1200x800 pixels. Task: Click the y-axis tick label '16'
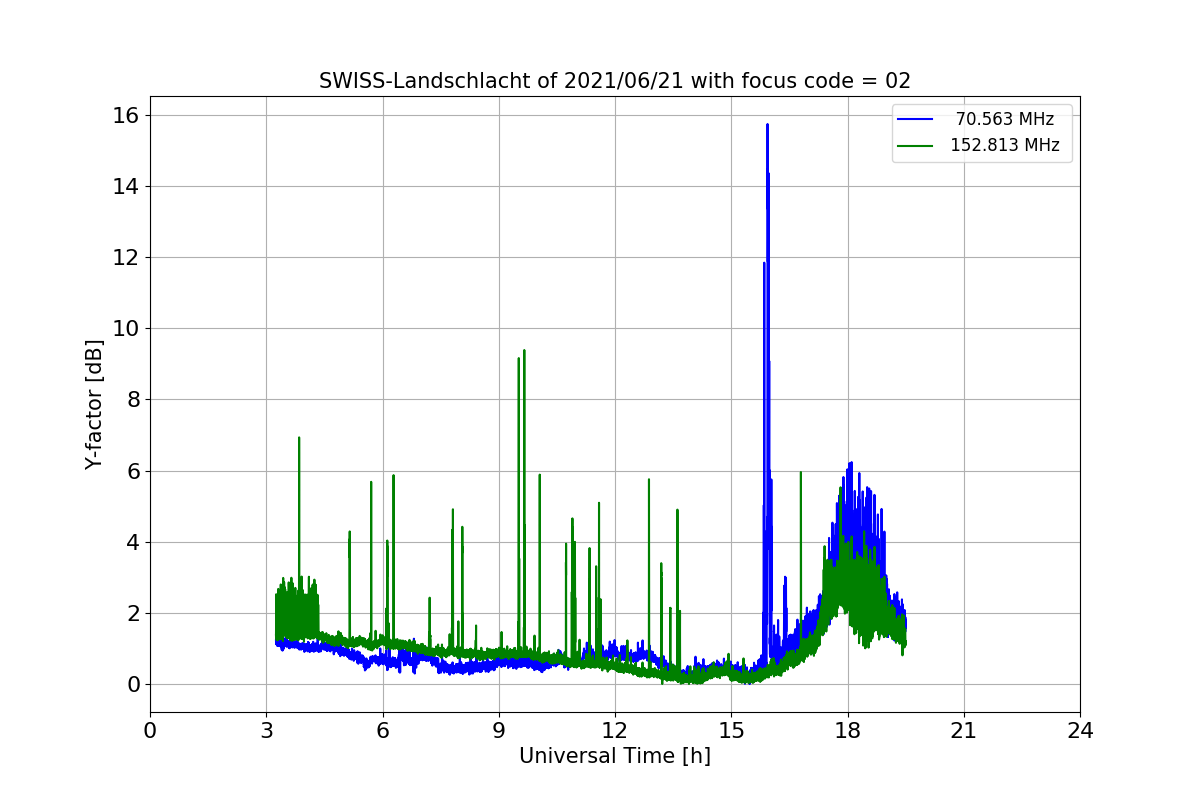(127, 115)
